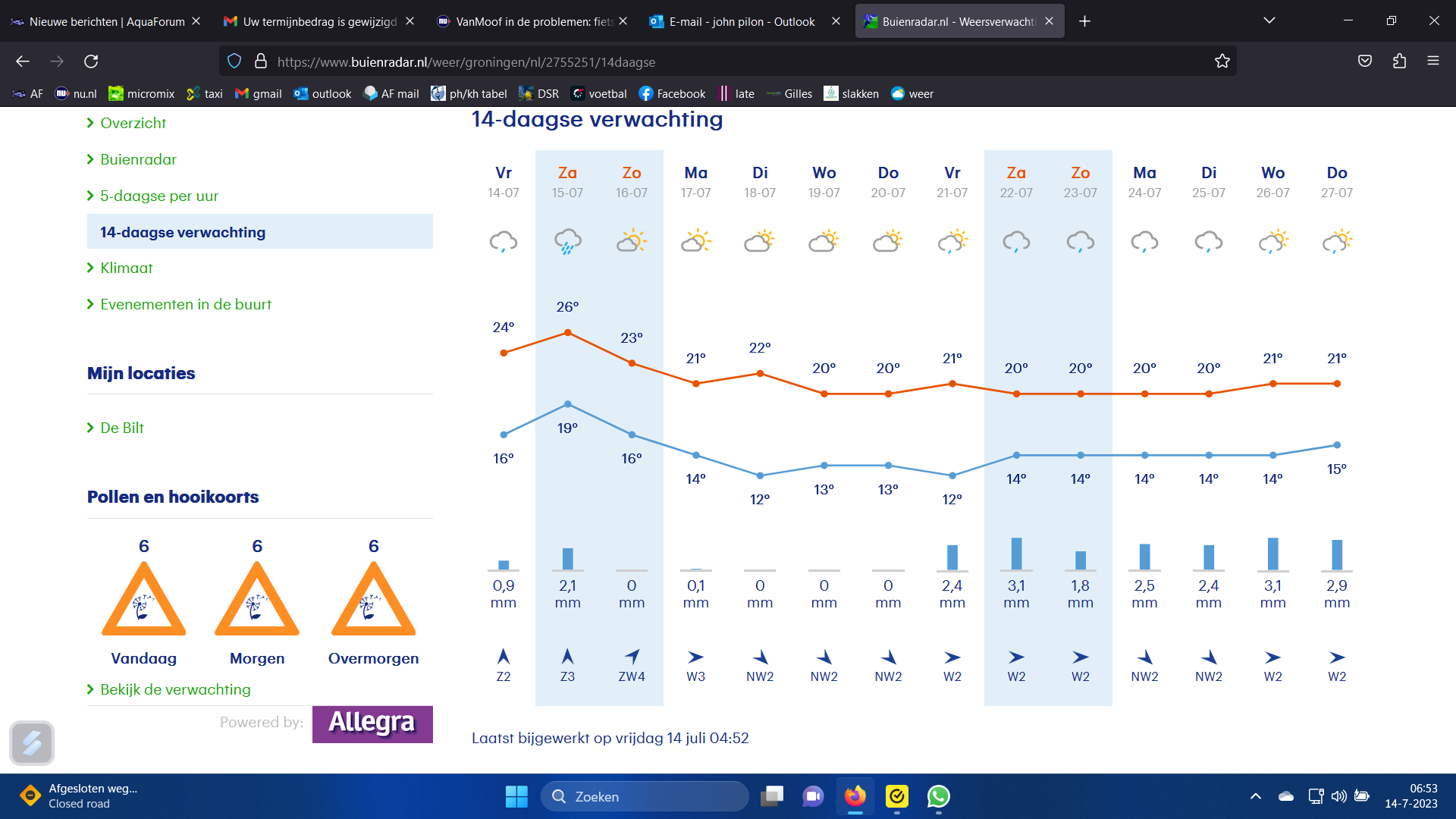Viewport: 1456px width, 819px height.
Task: Open Firefox hamburger application menu
Action: tap(1432, 61)
